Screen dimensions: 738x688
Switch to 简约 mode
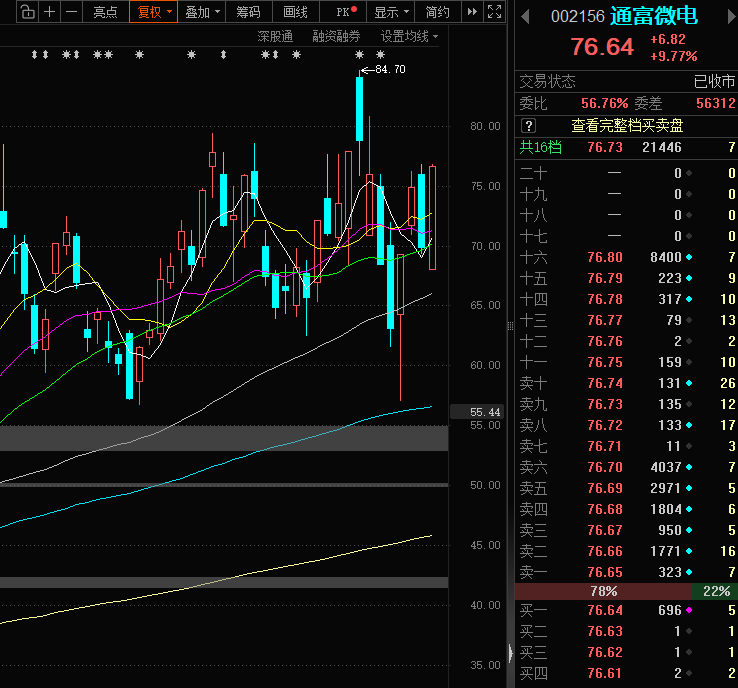click(438, 11)
